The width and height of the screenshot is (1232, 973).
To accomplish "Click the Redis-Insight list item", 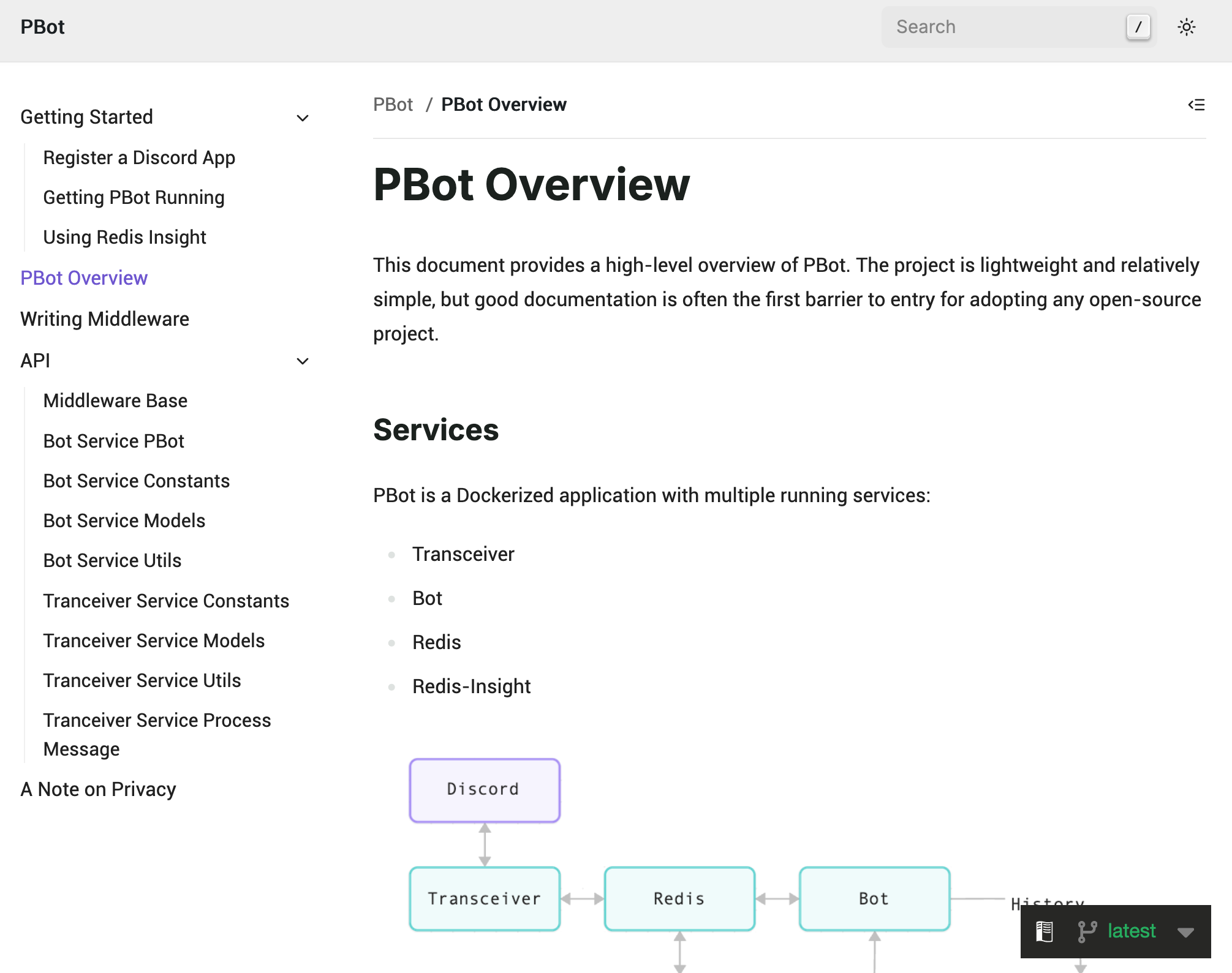I will click(471, 686).
